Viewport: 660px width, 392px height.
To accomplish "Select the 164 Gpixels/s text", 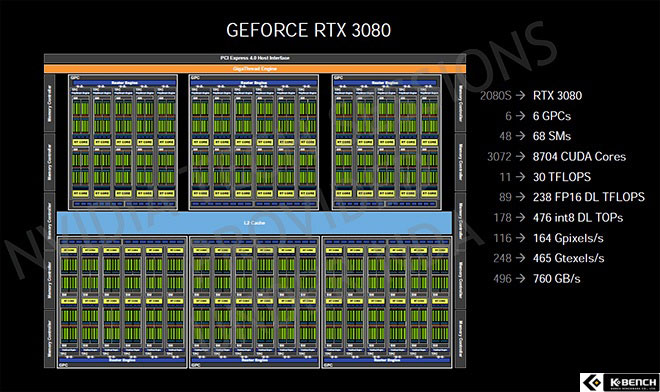I will coord(568,238).
